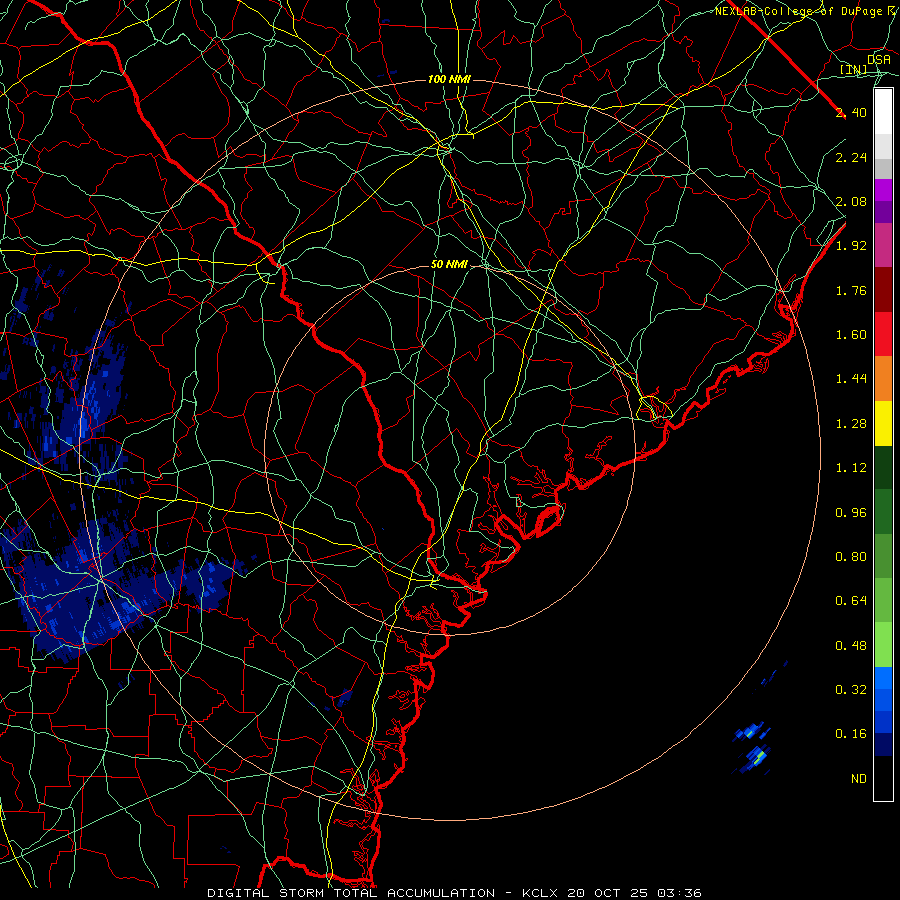Screen dimensions: 900x900
Task: Click the 0.80 scale value
Action: [x=851, y=557]
